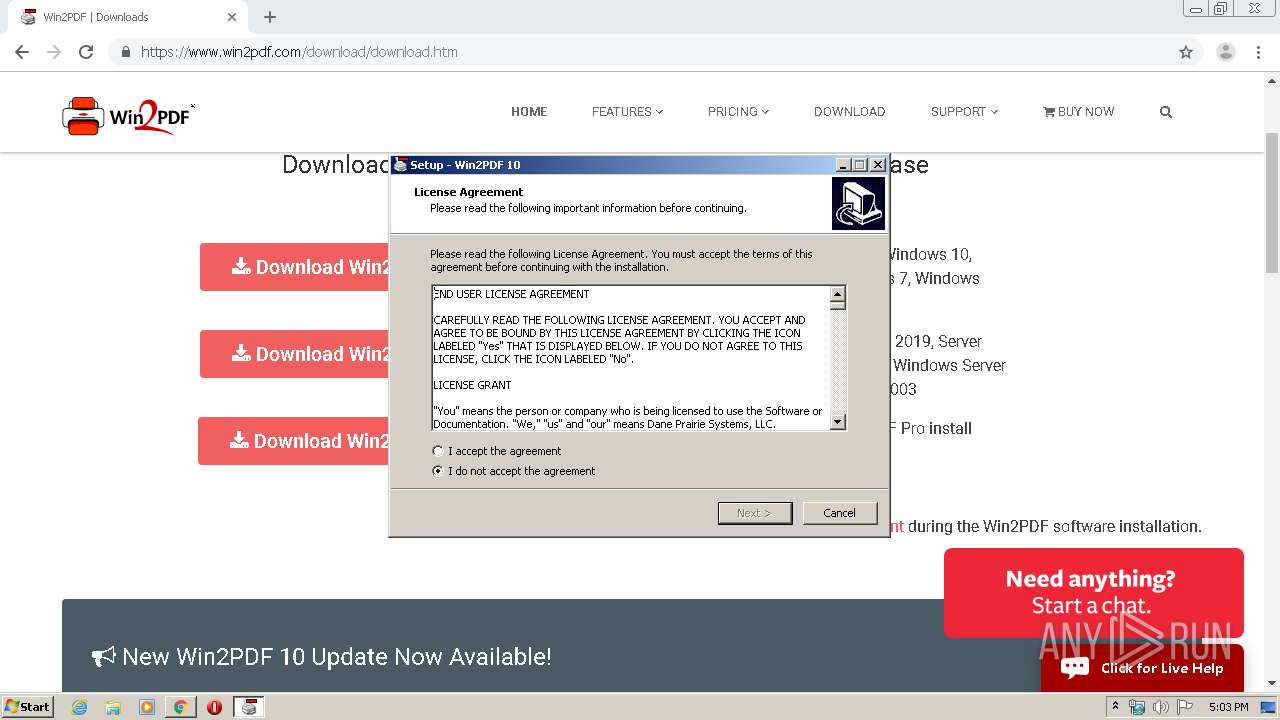Click the 5:03 PM system clock
1280x720 pixels.
point(1228,707)
